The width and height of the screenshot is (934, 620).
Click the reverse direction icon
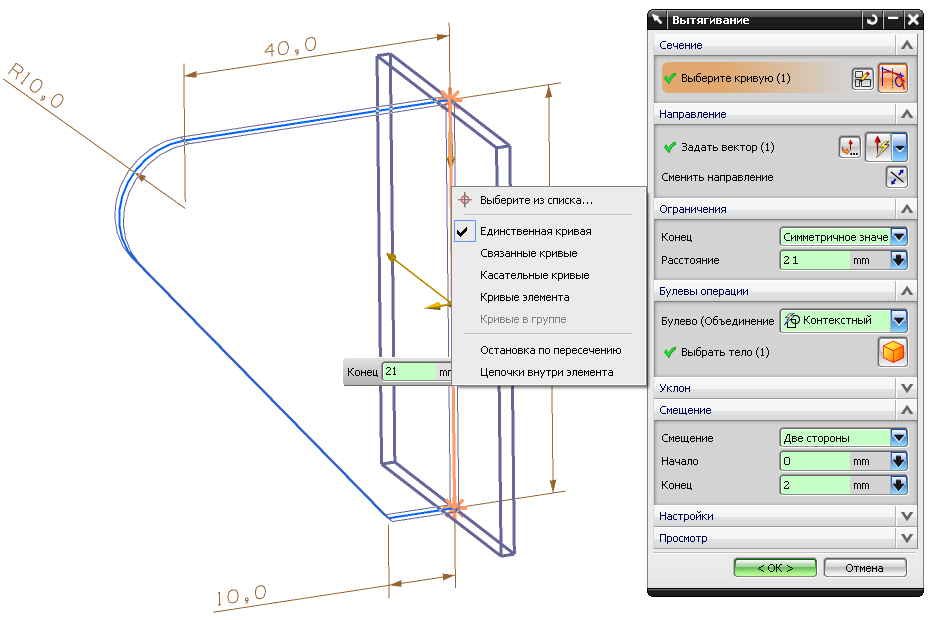(x=896, y=177)
